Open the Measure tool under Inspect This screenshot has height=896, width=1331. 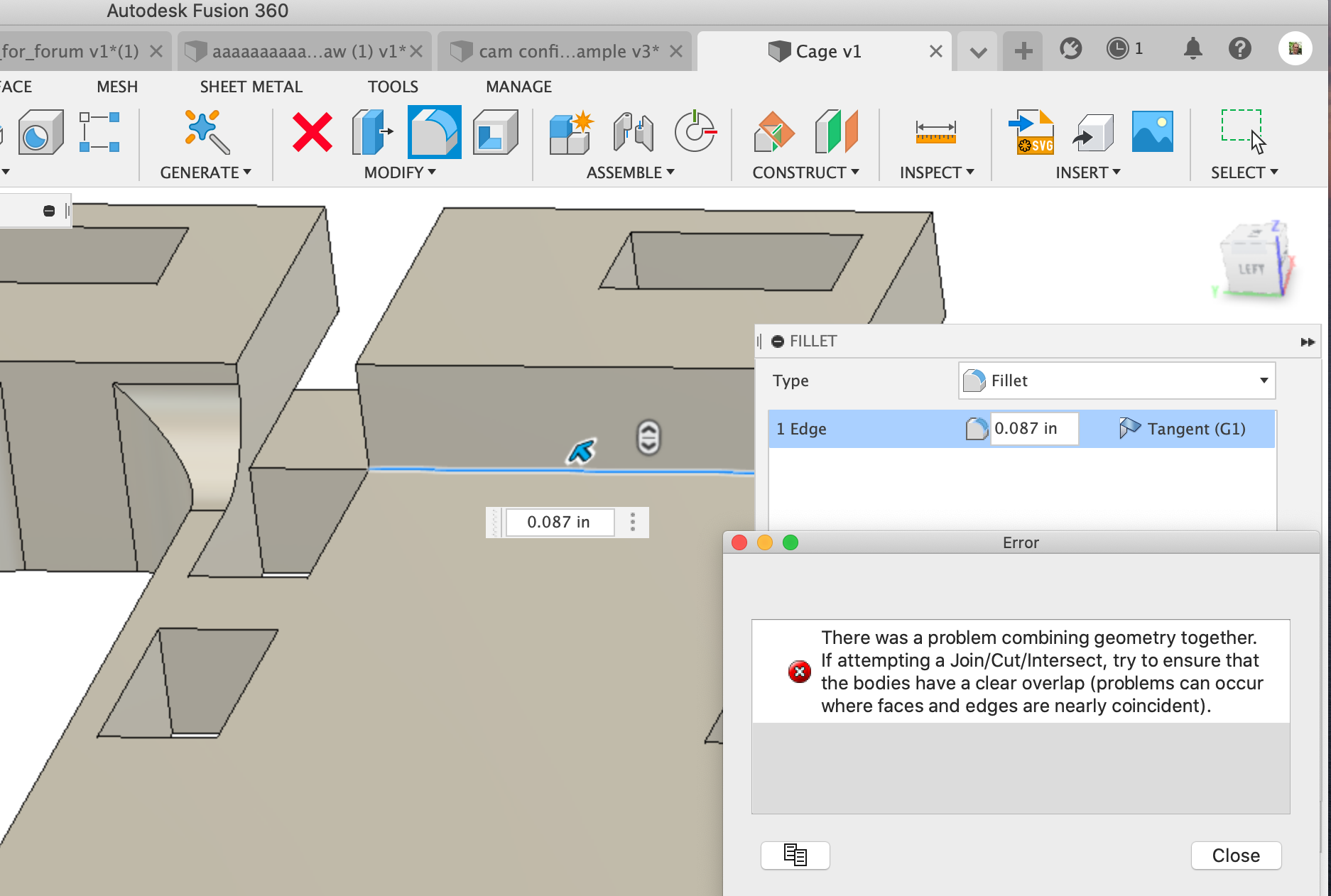[936, 132]
